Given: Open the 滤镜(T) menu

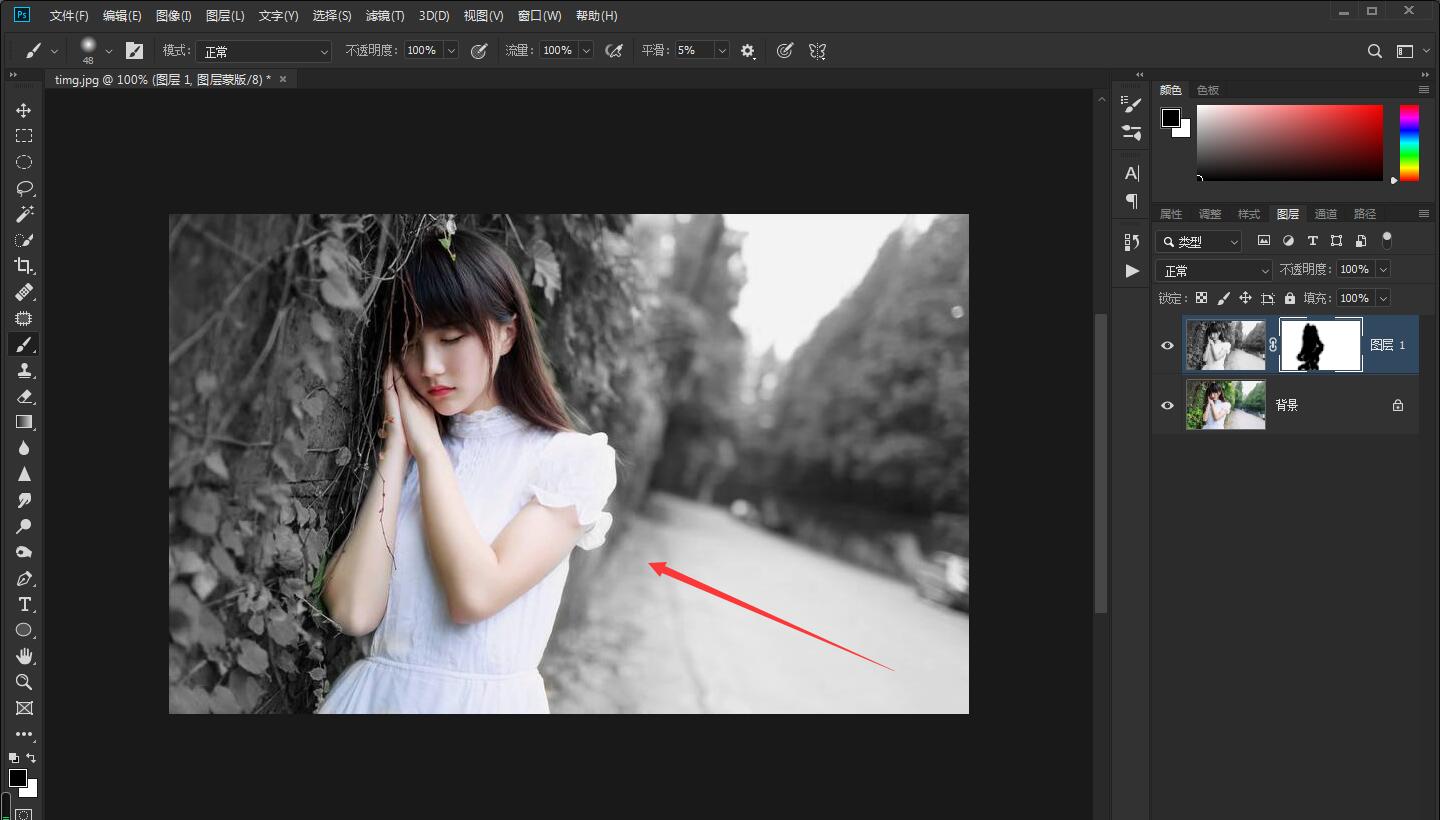Looking at the screenshot, I should 385,16.
